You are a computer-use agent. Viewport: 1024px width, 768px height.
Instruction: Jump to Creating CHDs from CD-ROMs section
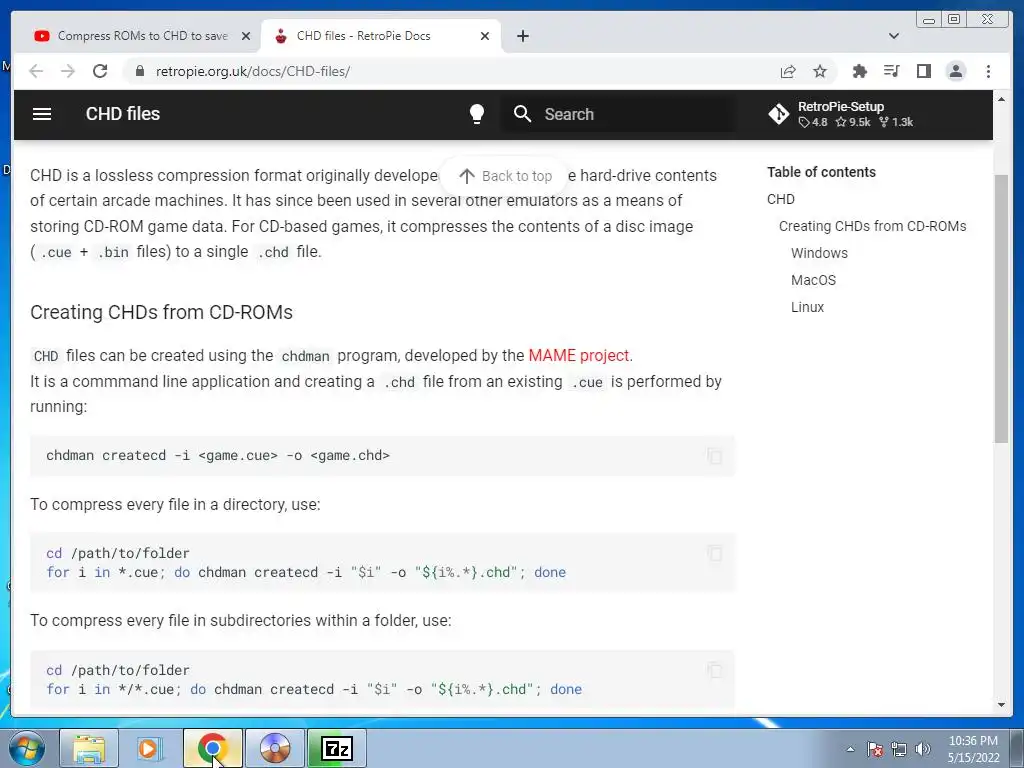click(872, 226)
